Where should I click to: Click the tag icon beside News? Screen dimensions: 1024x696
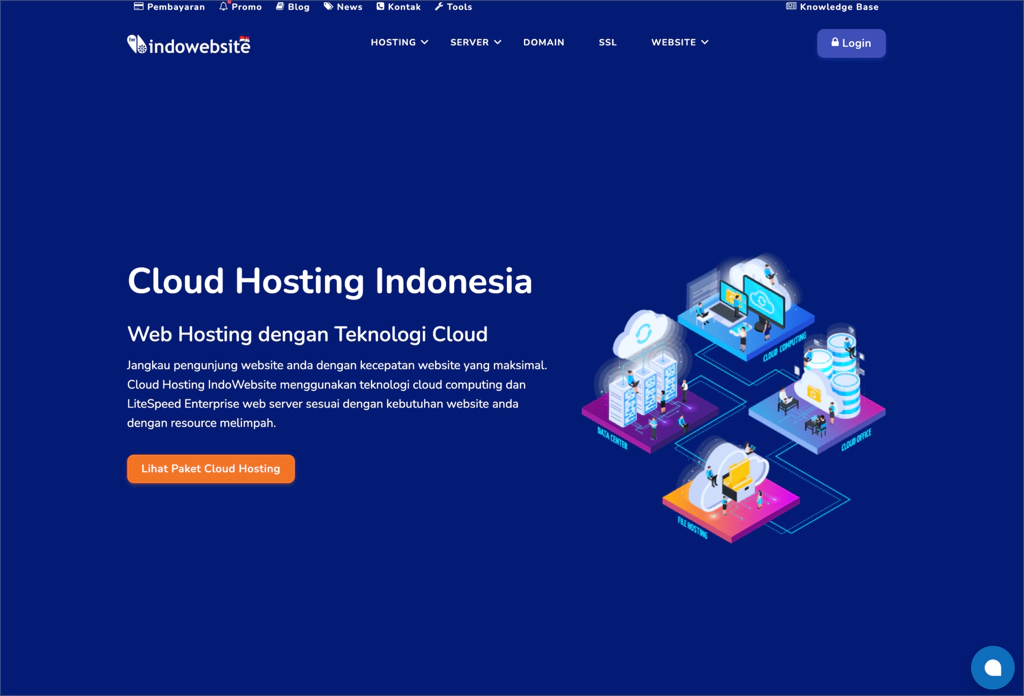(x=328, y=7)
